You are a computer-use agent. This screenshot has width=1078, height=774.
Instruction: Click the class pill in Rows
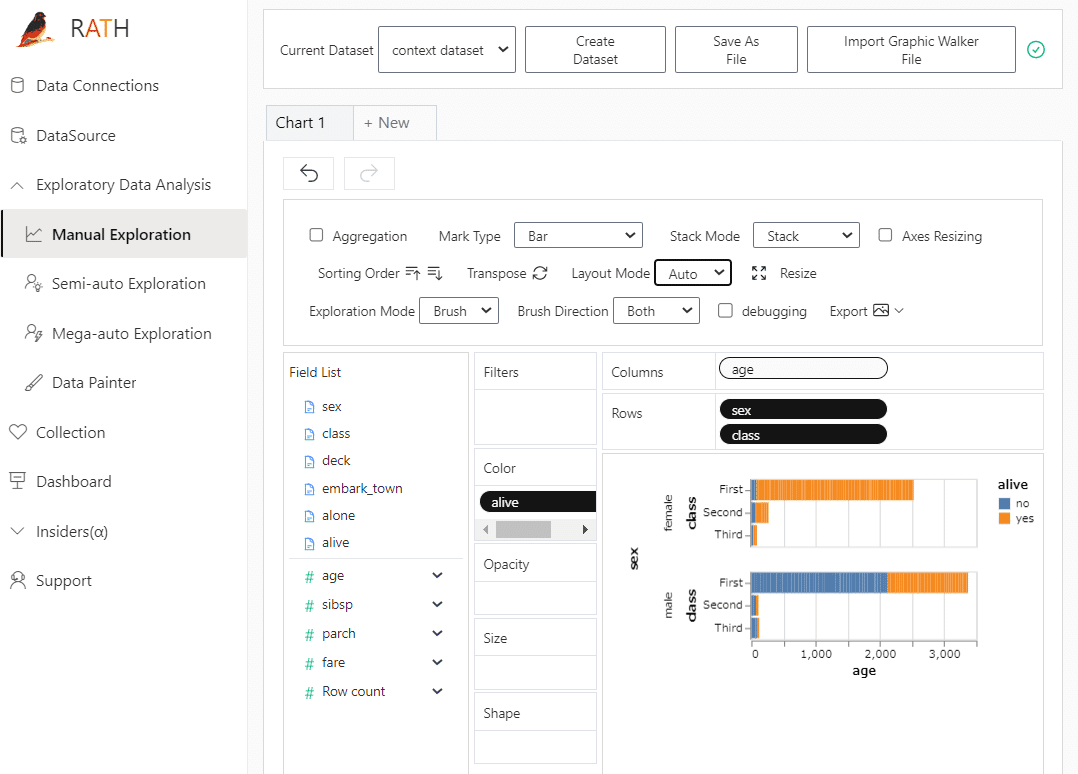[x=803, y=434]
